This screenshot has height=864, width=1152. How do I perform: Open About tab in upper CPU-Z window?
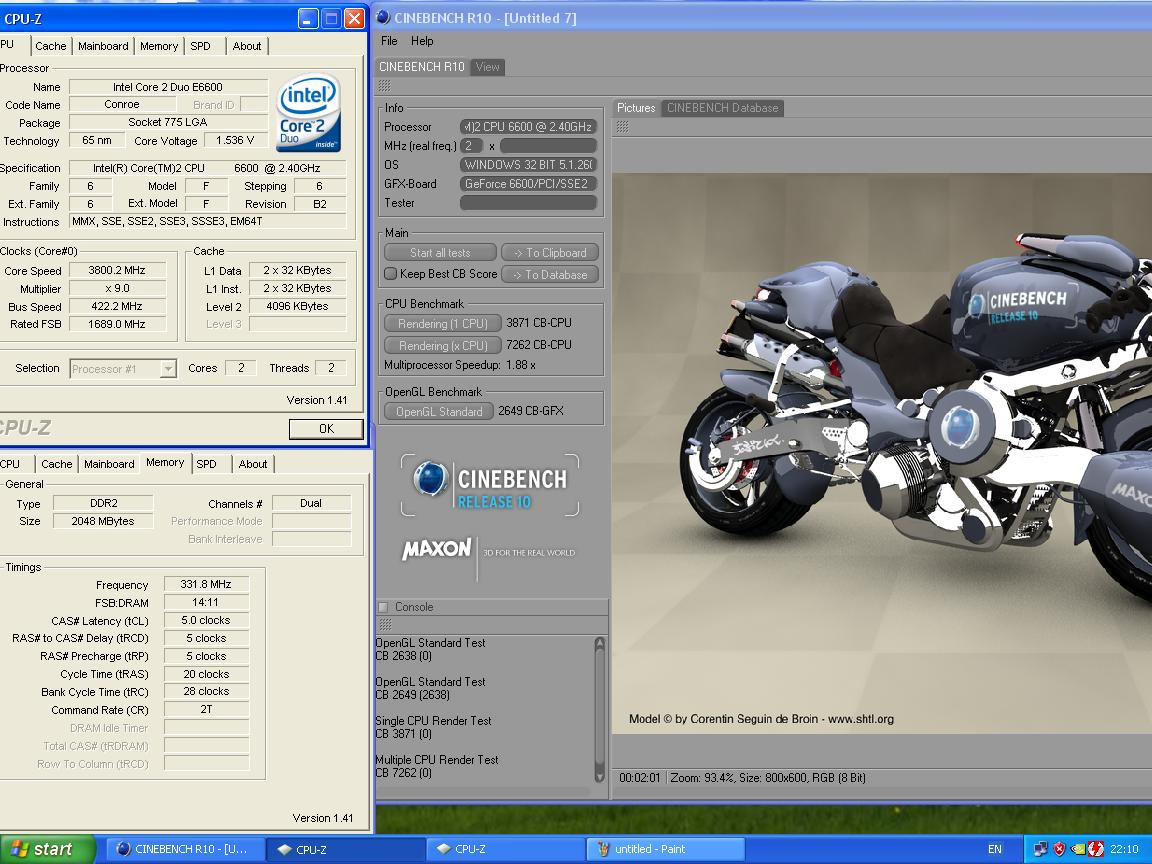tap(247, 46)
